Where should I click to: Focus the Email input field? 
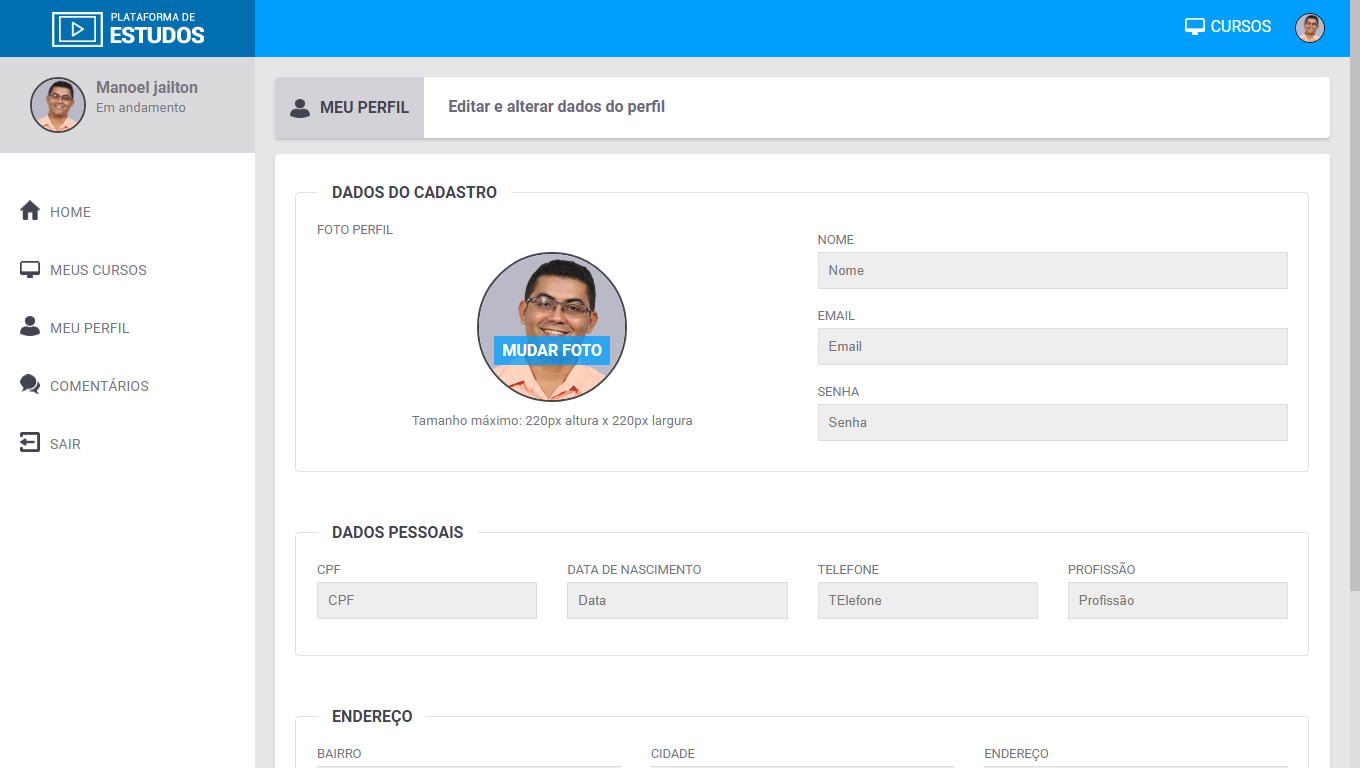point(1052,346)
